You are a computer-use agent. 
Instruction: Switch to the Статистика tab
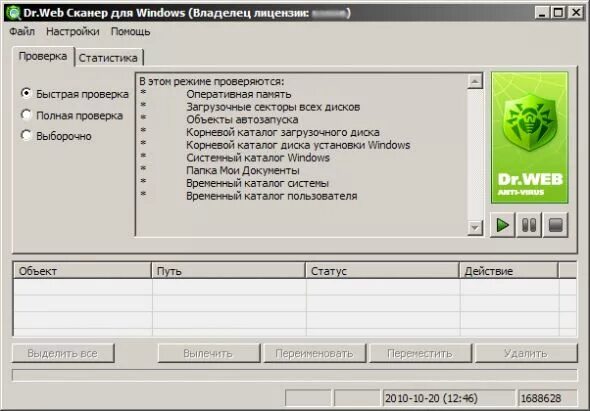[x=108, y=58]
